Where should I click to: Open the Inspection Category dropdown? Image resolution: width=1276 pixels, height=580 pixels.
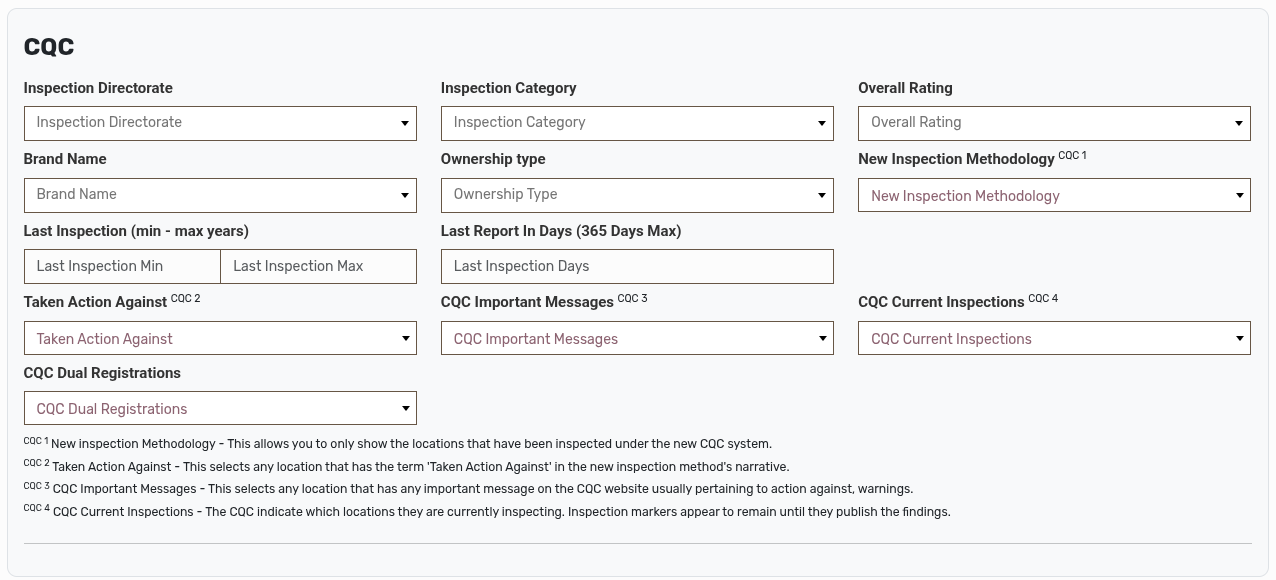(637, 123)
